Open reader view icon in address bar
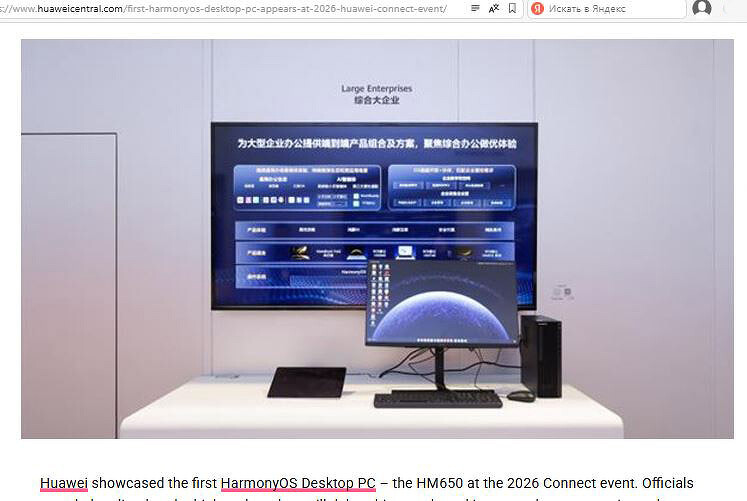This screenshot has width=747, height=501. [x=475, y=8]
